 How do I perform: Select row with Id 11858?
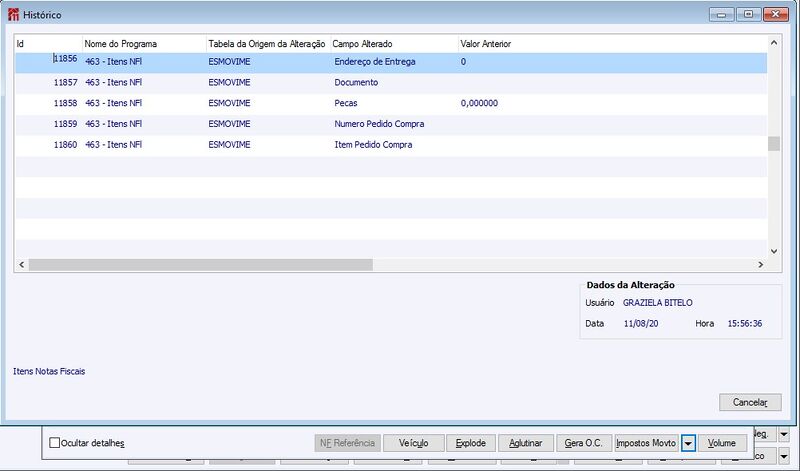click(391, 103)
